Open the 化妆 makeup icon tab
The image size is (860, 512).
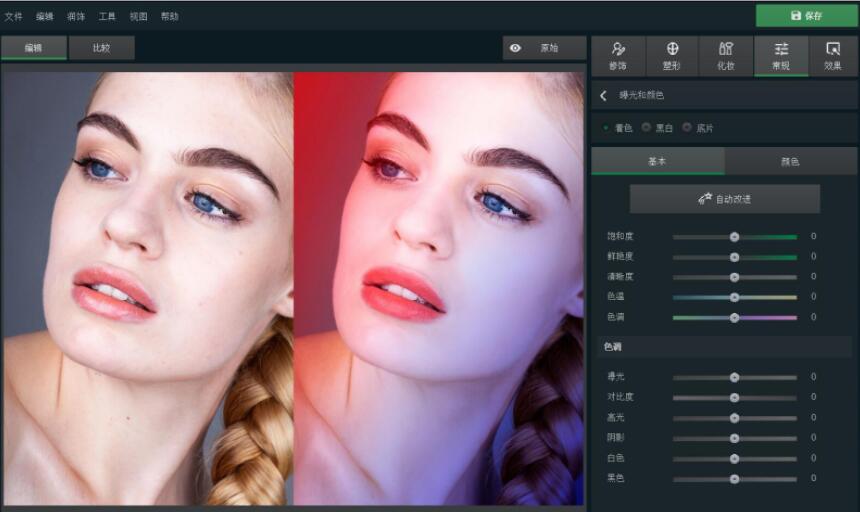tap(726, 49)
